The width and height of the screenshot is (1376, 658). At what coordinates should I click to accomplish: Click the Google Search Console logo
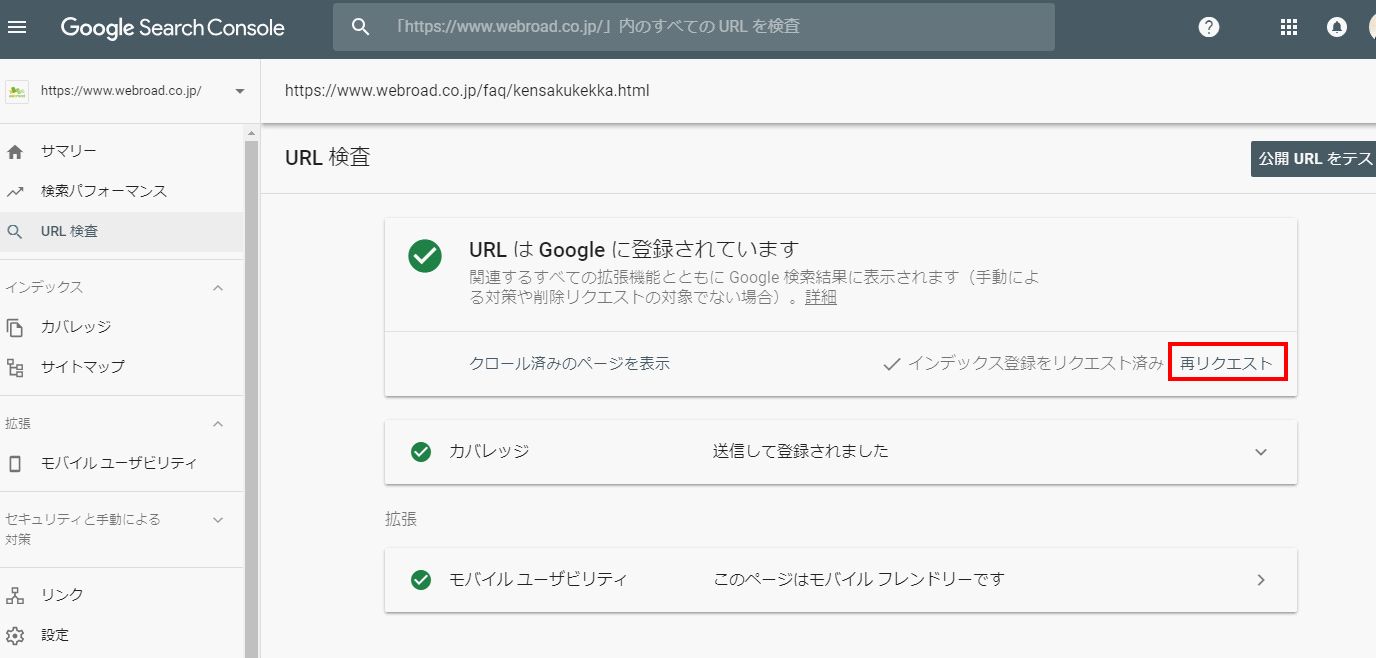click(173, 28)
